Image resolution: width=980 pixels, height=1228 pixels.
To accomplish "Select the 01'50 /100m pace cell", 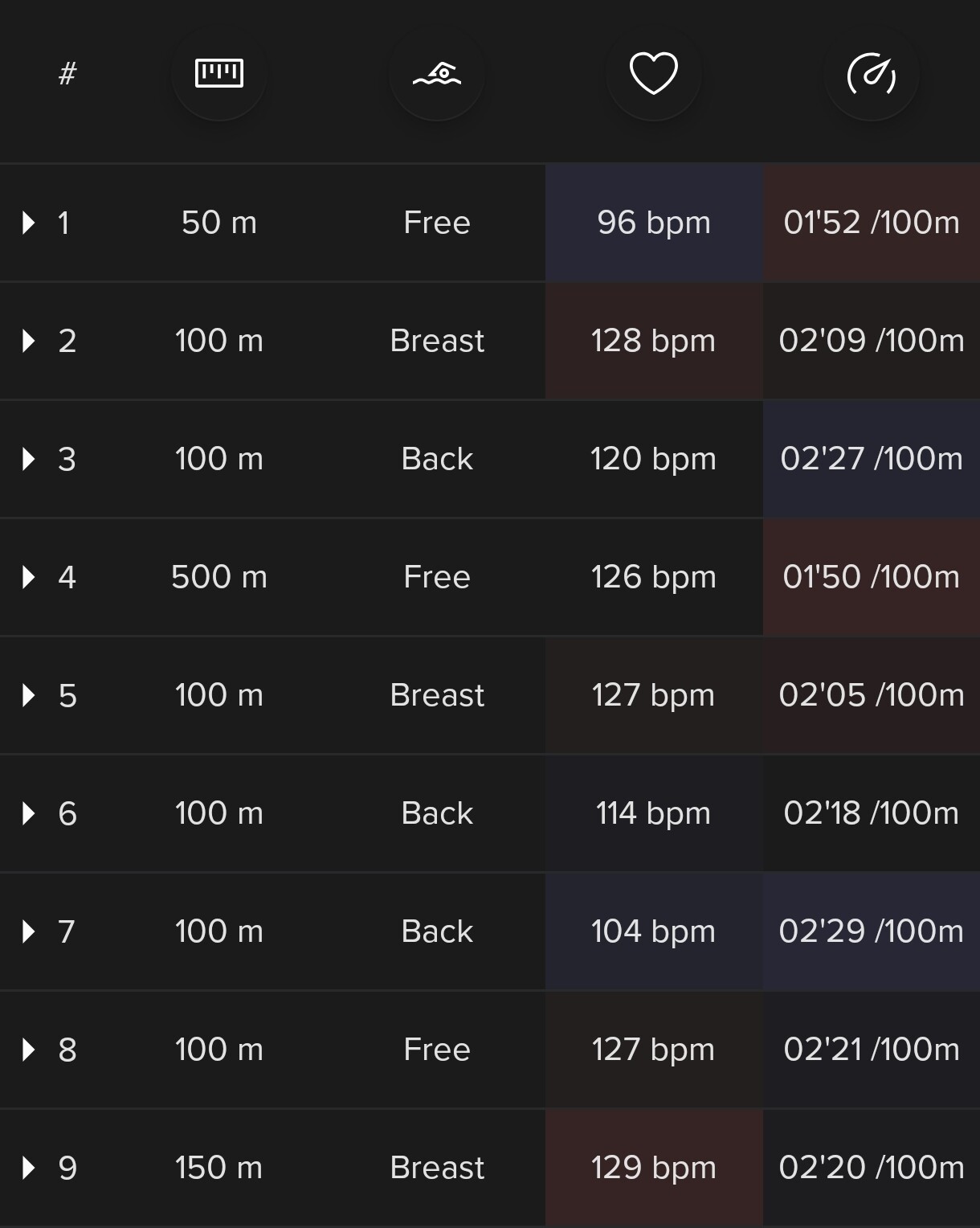I will (872, 577).
